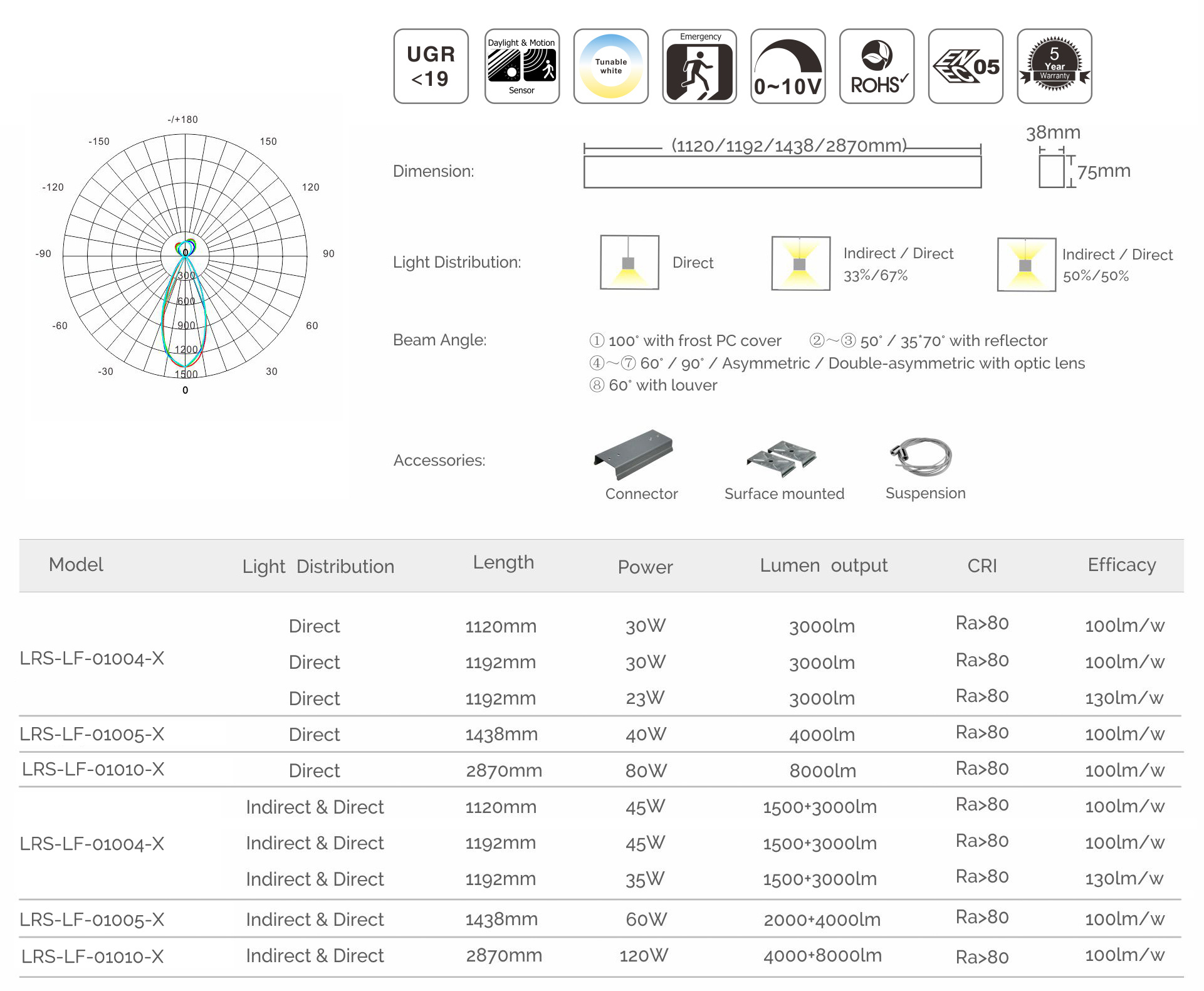The image size is (1204, 991).
Task: Click the CRI column header
Action: click(x=982, y=566)
